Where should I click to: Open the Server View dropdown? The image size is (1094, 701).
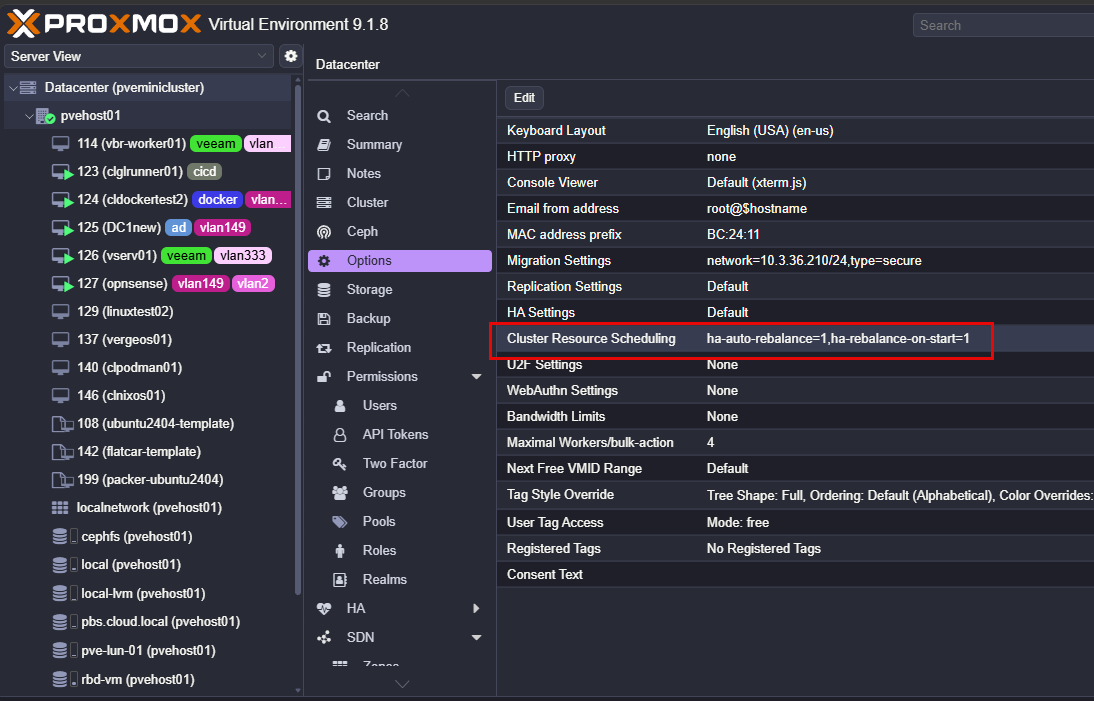pos(139,56)
